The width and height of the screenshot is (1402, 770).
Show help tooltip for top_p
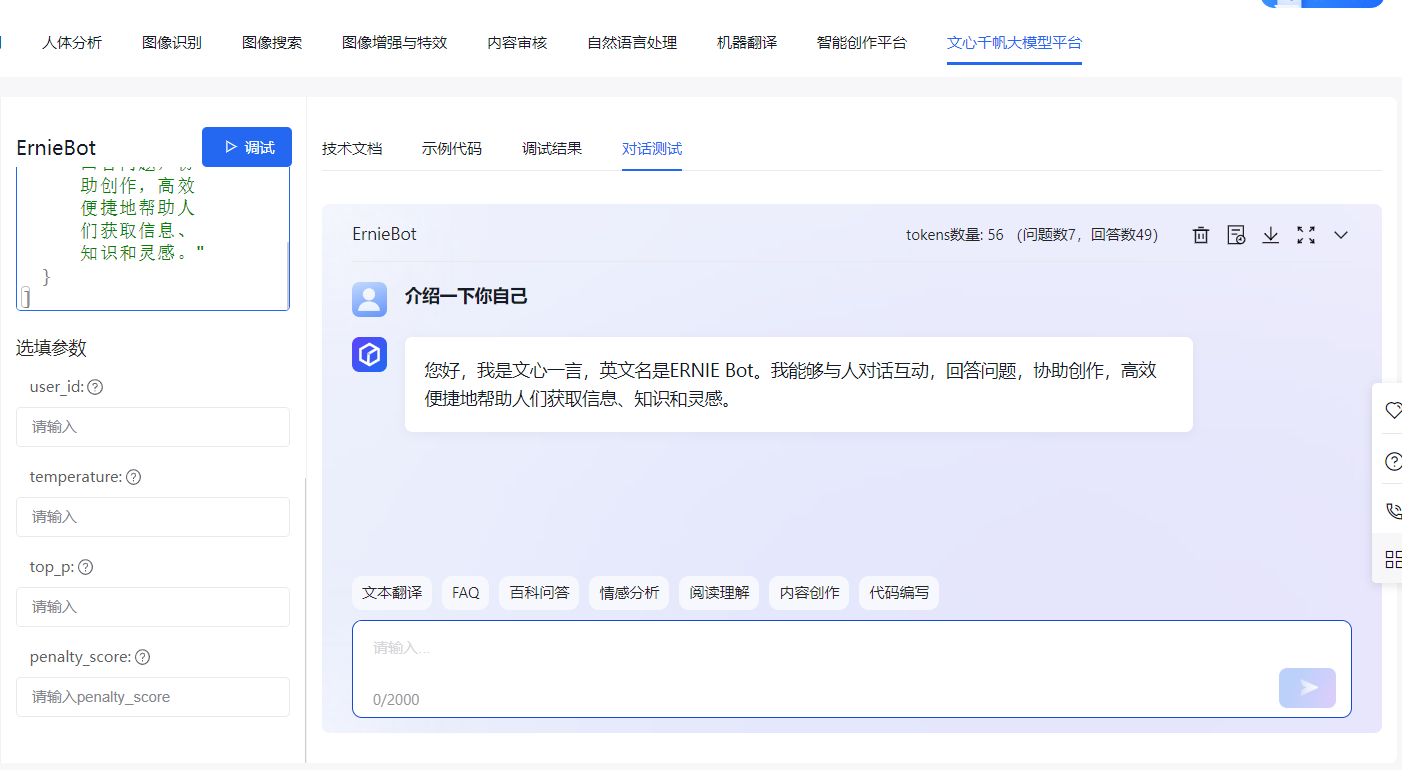(85, 567)
